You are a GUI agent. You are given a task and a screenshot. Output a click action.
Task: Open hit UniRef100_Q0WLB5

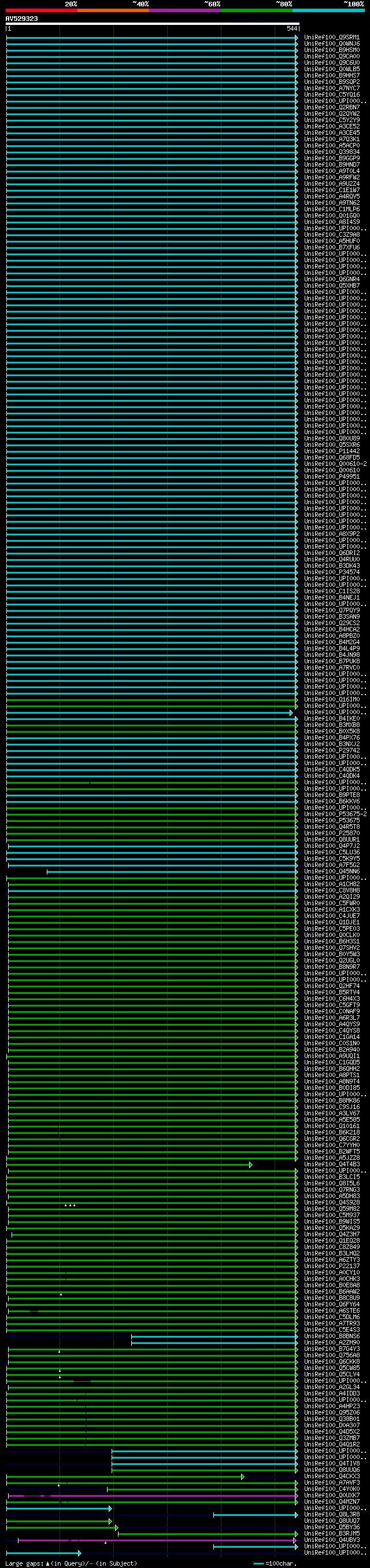click(x=332, y=69)
